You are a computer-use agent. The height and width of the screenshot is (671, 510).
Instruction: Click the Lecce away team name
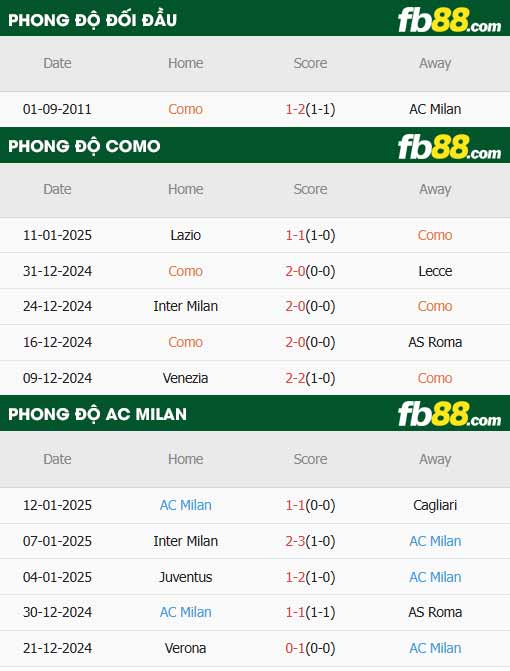pyautogui.click(x=435, y=271)
